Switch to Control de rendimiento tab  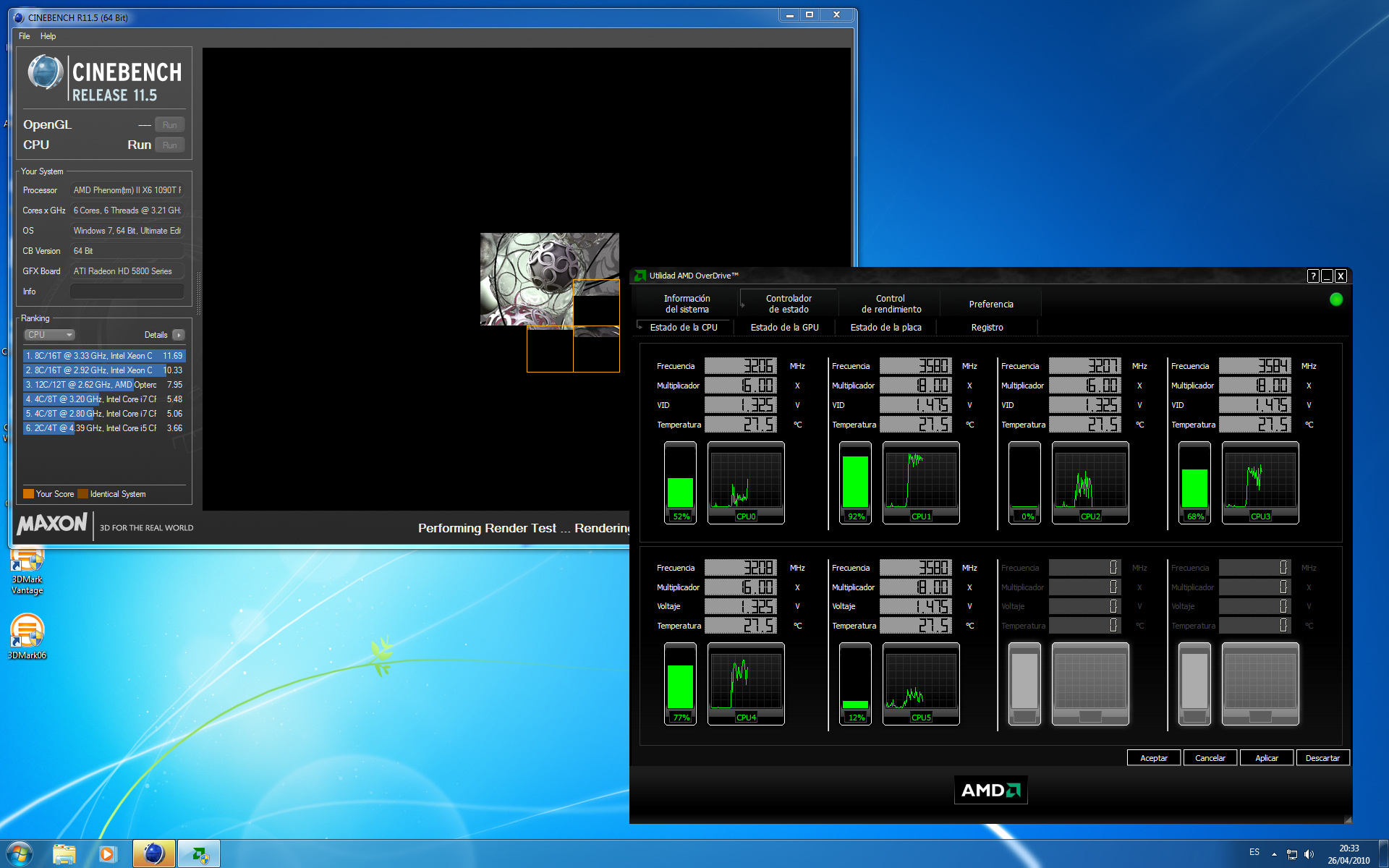(x=891, y=304)
